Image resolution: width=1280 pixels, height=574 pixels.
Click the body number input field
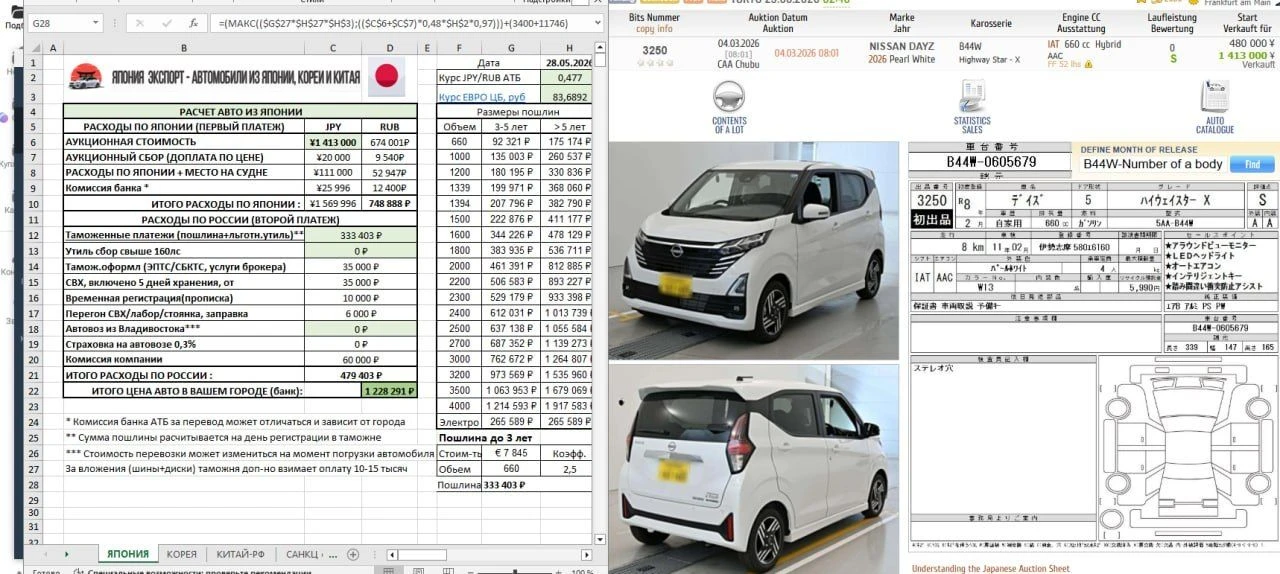tap(1153, 164)
